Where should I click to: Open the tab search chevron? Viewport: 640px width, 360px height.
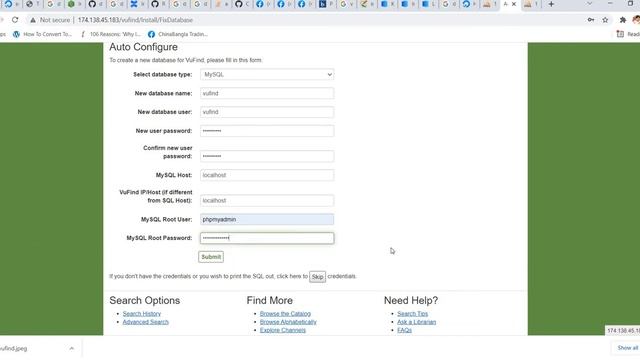pyautogui.click(x=589, y=4)
